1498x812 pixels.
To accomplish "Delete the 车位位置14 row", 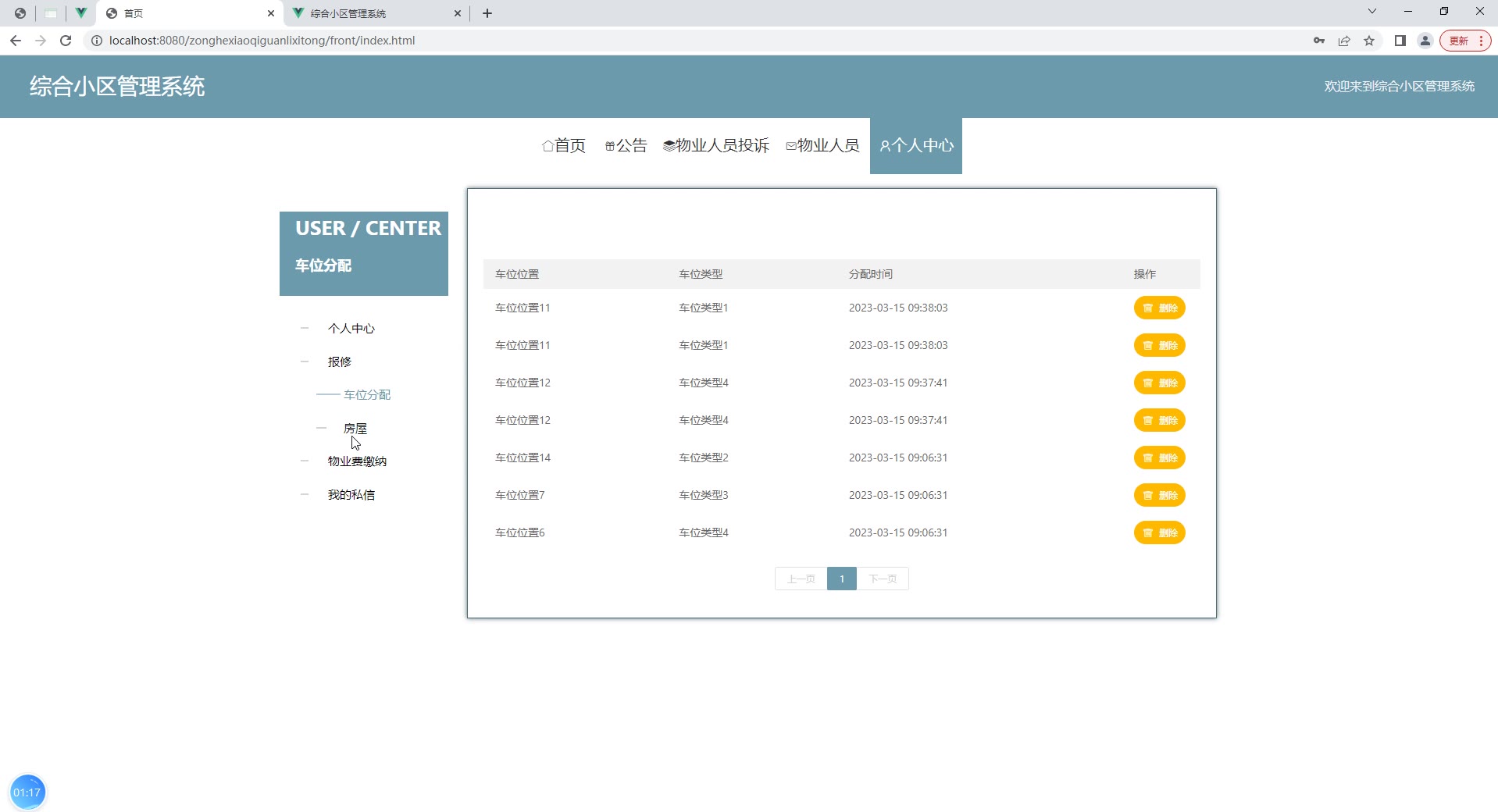I will pos(1159,458).
